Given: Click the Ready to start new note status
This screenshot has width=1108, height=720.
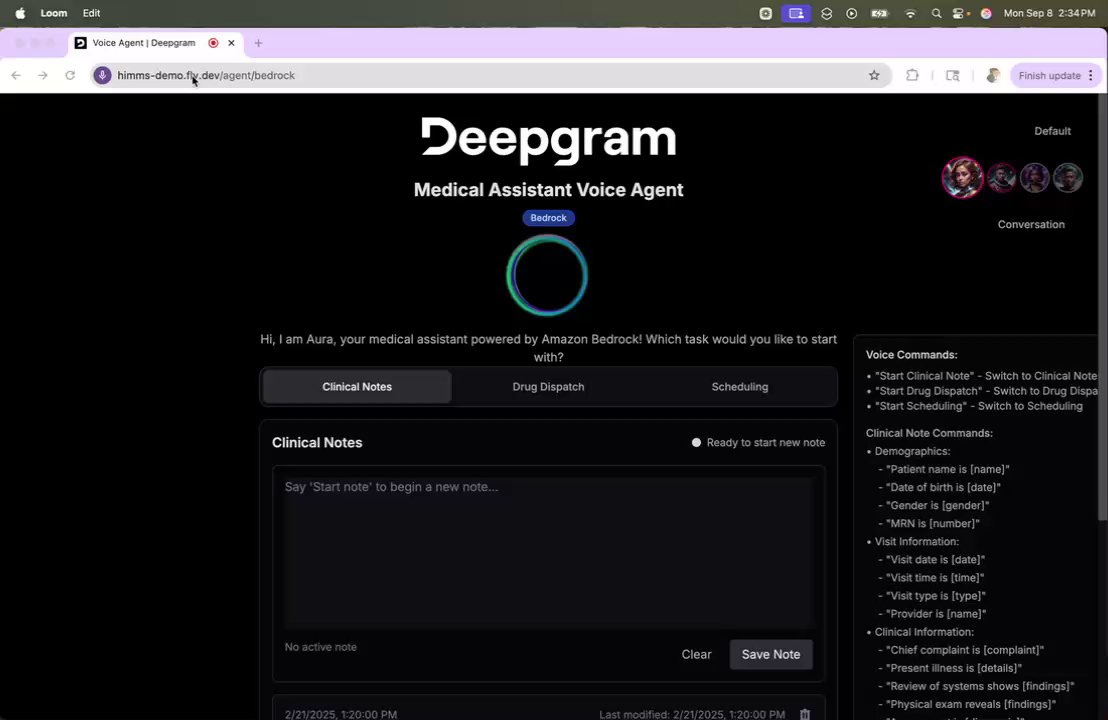Looking at the screenshot, I should click(758, 442).
